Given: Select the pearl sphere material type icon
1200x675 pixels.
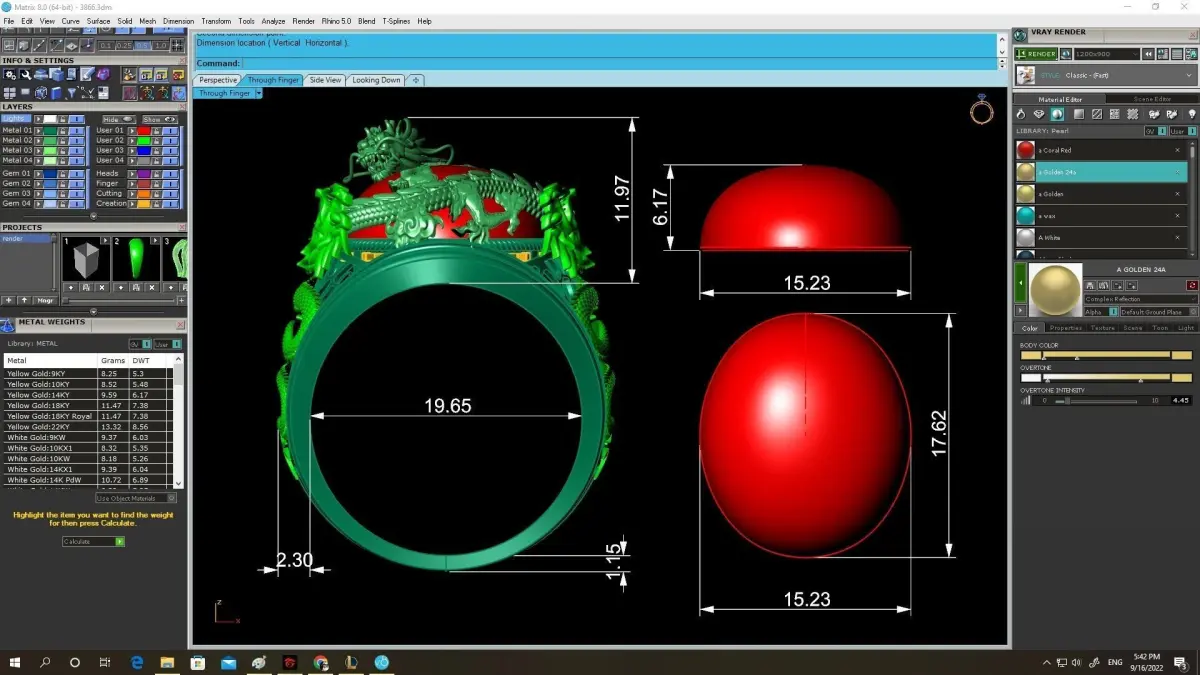Looking at the screenshot, I should click(x=1057, y=114).
